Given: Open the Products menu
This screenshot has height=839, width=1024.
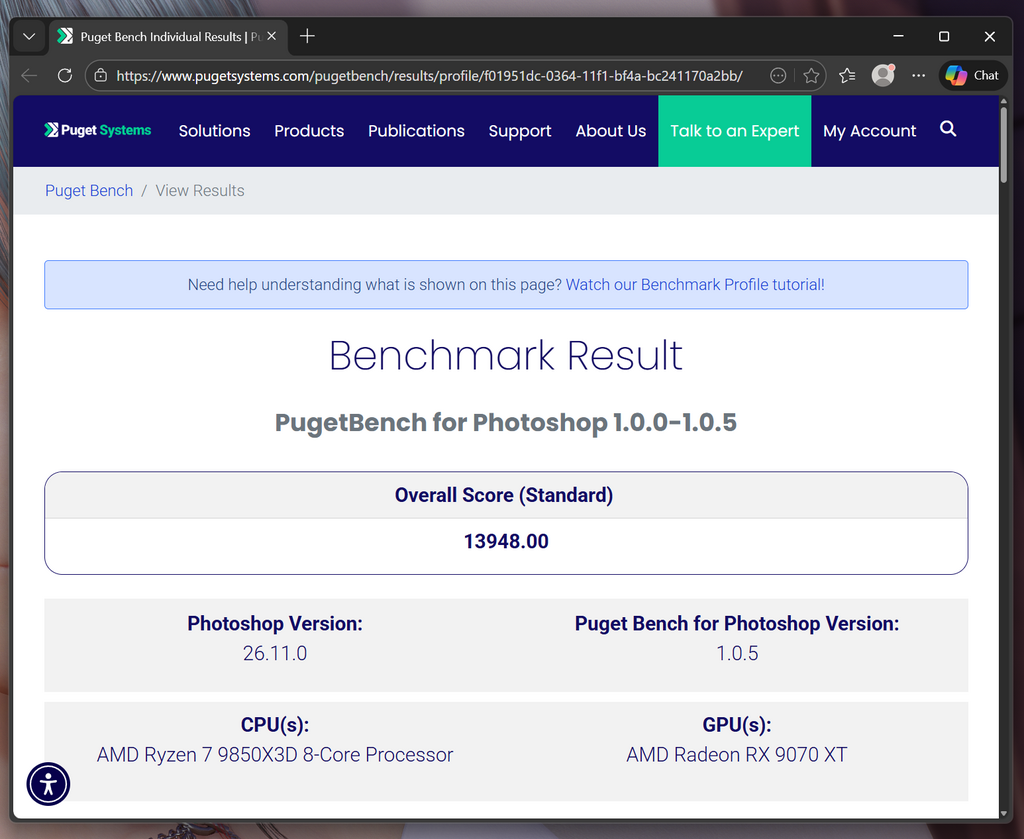Looking at the screenshot, I should click(308, 131).
